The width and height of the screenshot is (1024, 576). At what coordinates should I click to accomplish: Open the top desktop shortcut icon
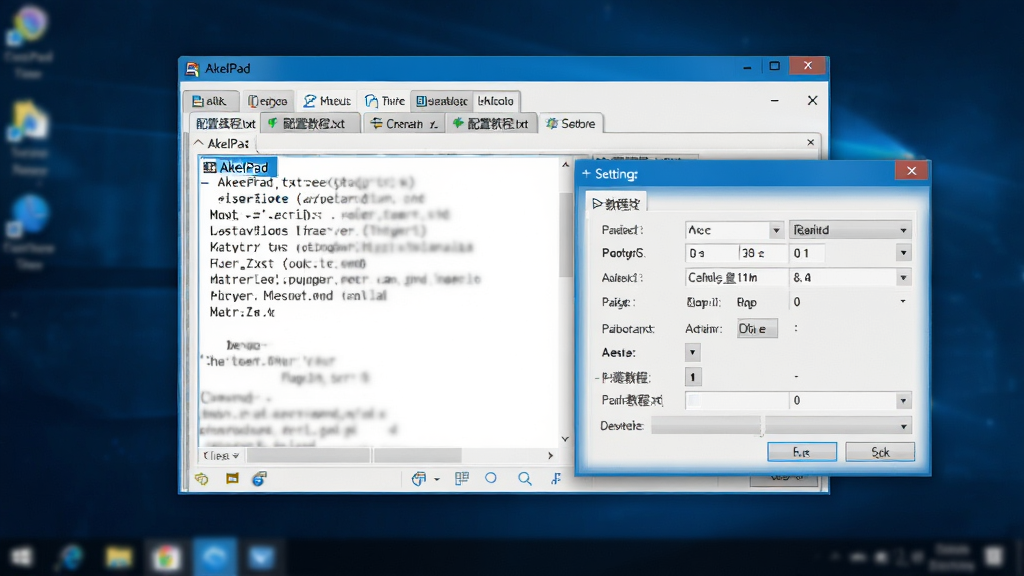29,26
